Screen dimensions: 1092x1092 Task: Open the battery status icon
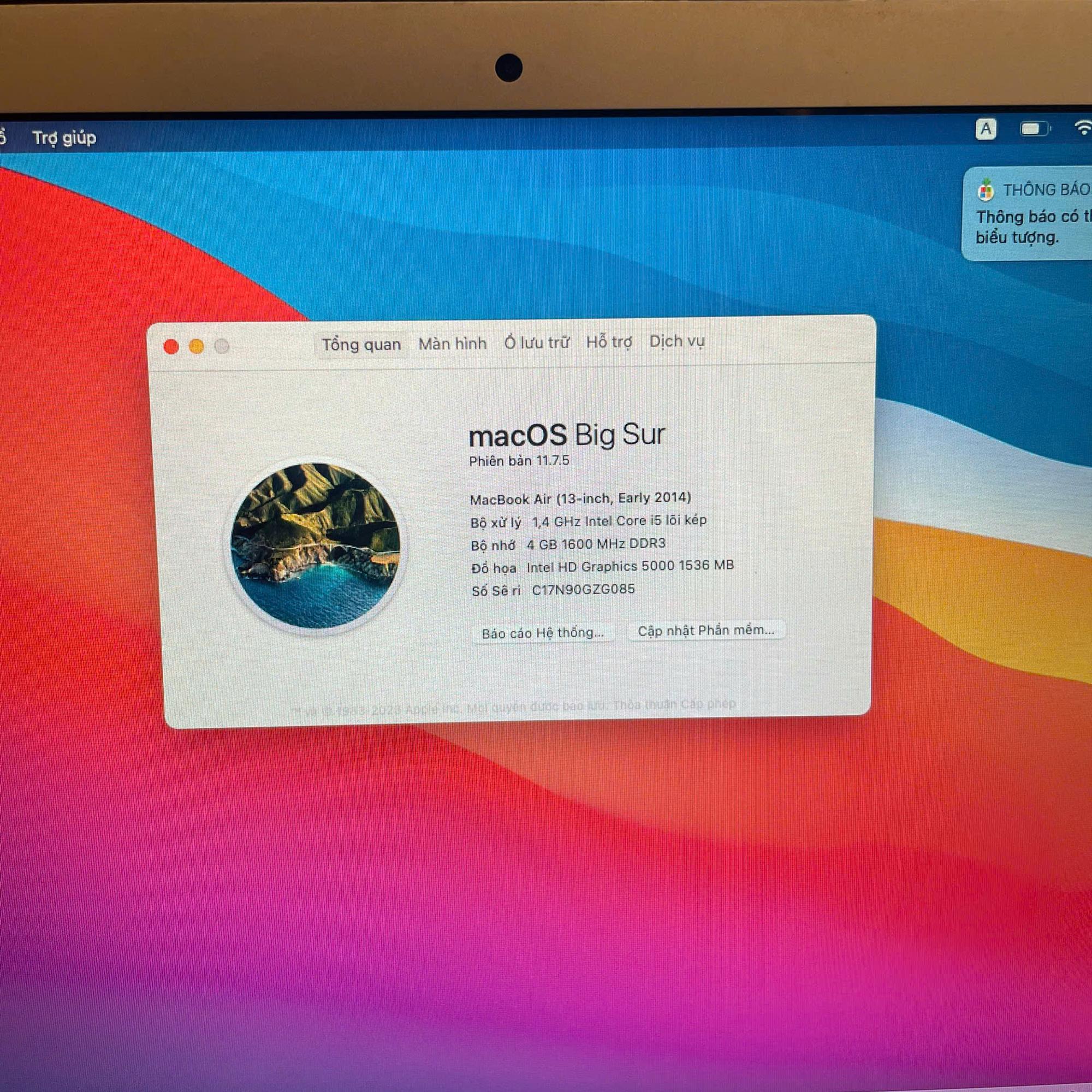coord(1035,129)
